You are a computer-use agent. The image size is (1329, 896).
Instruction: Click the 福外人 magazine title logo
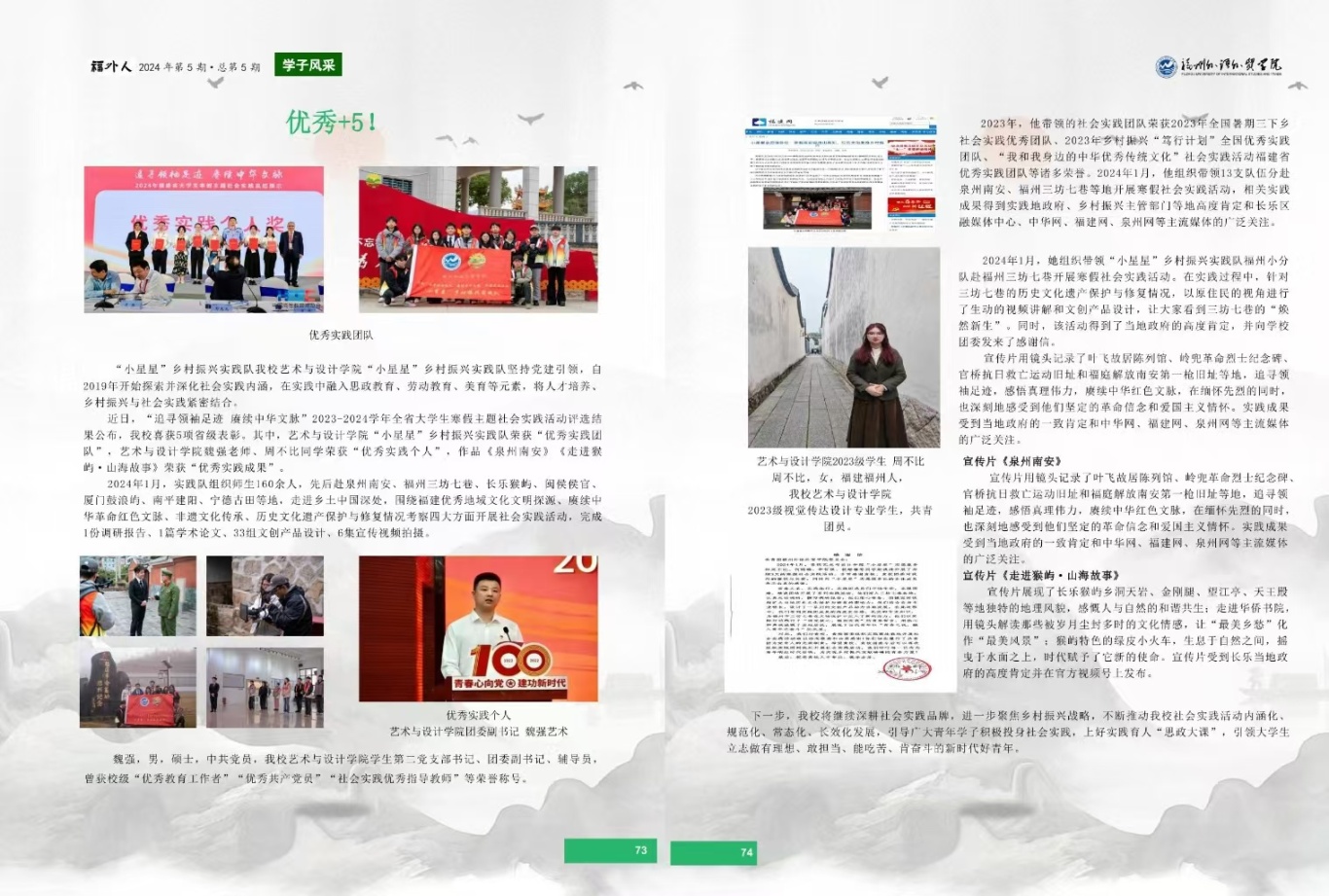pyautogui.click(x=111, y=67)
